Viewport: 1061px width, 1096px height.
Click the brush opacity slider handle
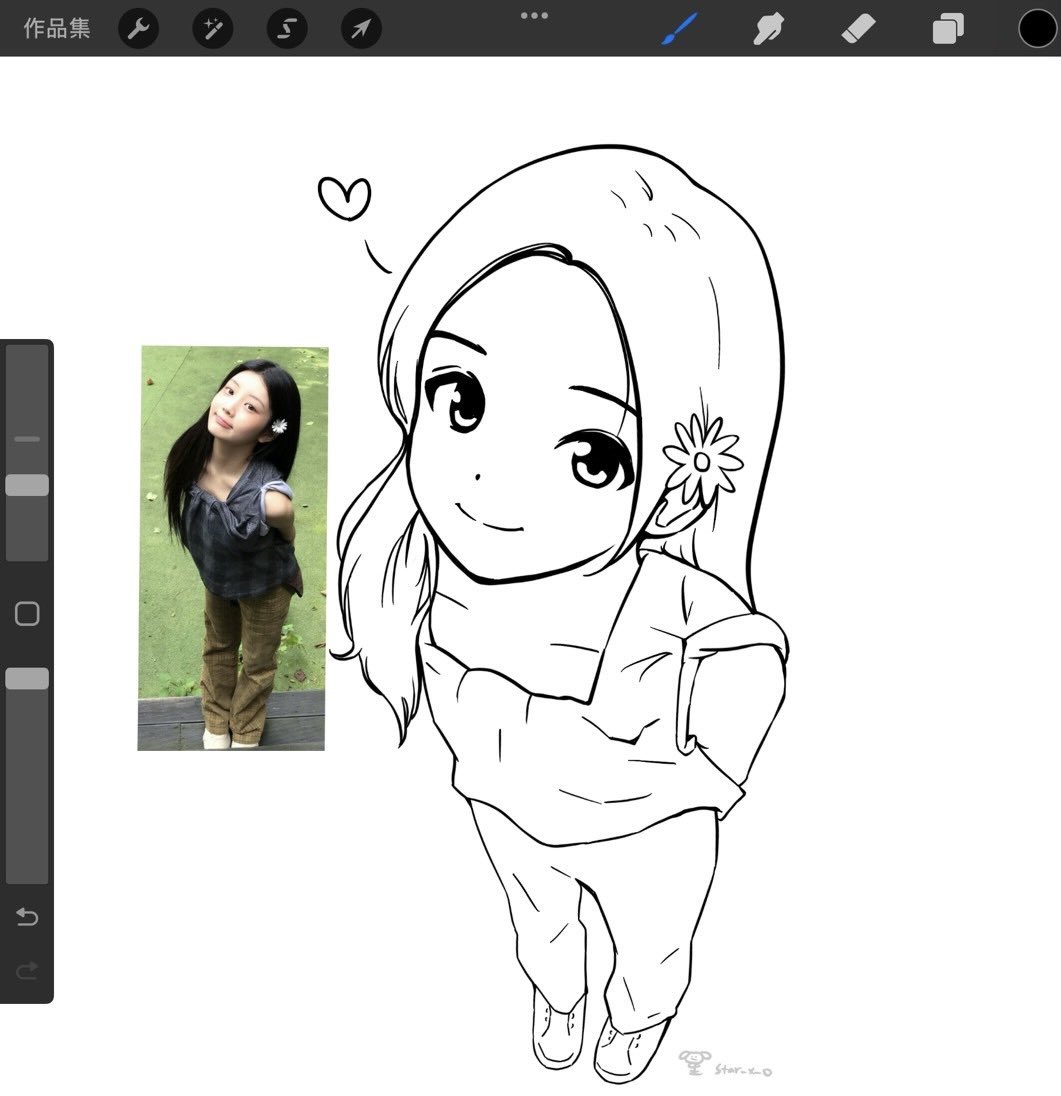coord(27,679)
